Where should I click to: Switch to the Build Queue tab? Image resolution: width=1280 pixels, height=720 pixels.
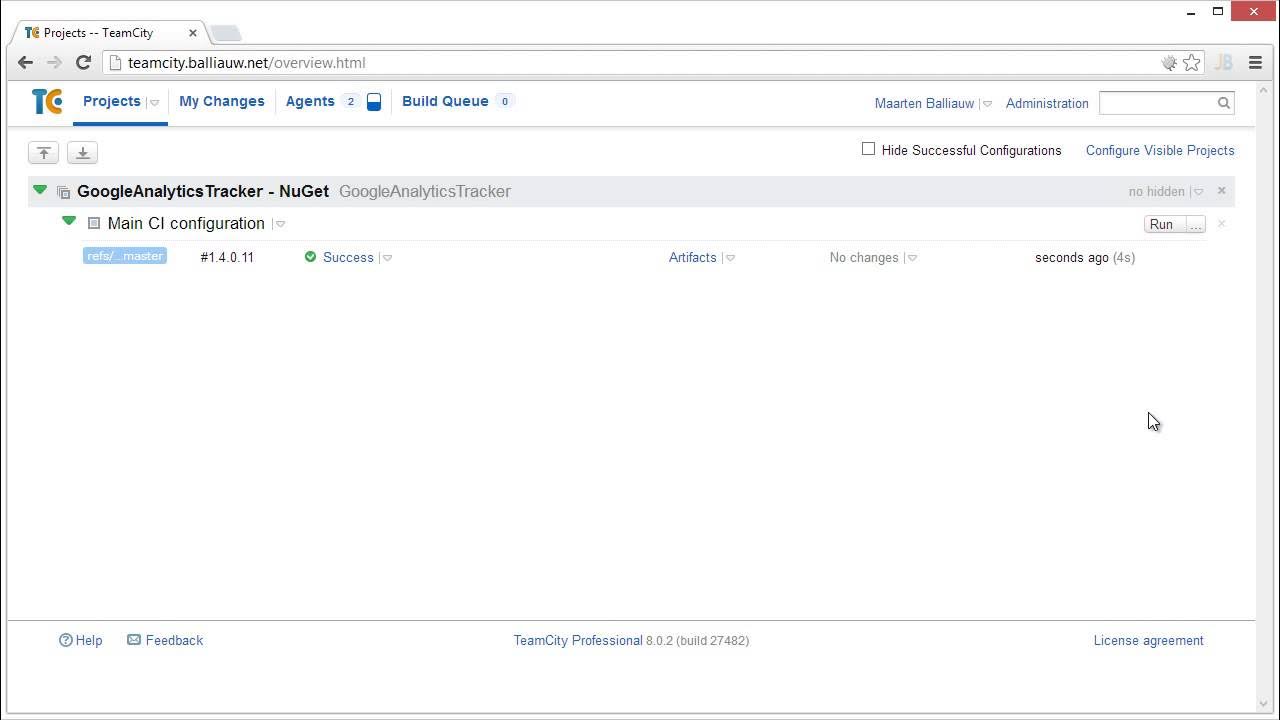(445, 101)
